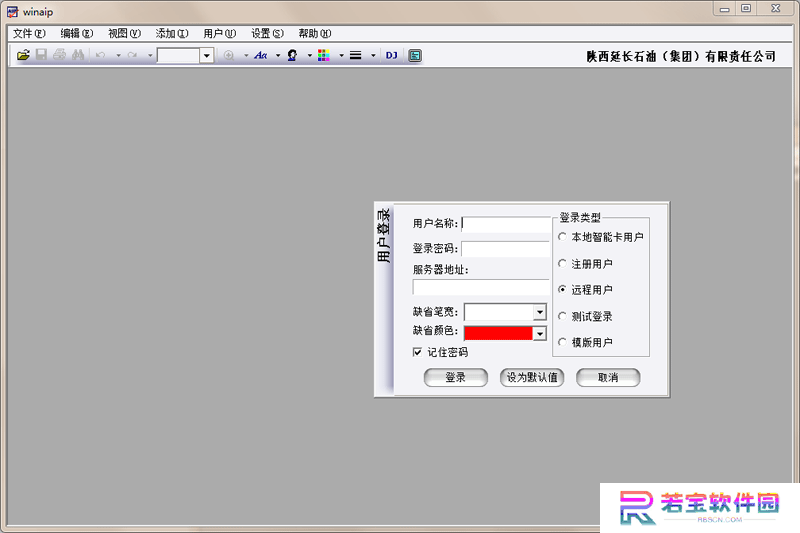Open the 缺省笔宽 dropdown
The width and height of the screenshot is (800, 533).
pyautogui.click(x=539, y=312)
